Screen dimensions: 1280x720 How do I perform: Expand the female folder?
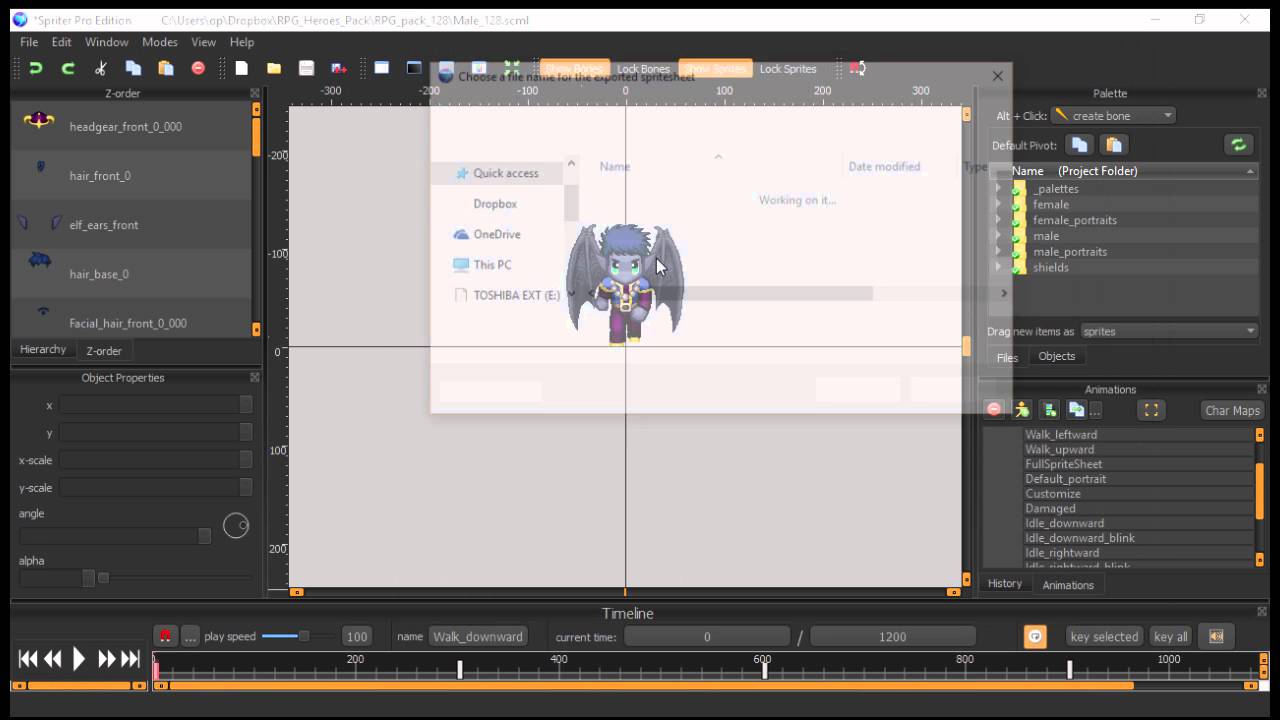(998, 204)
